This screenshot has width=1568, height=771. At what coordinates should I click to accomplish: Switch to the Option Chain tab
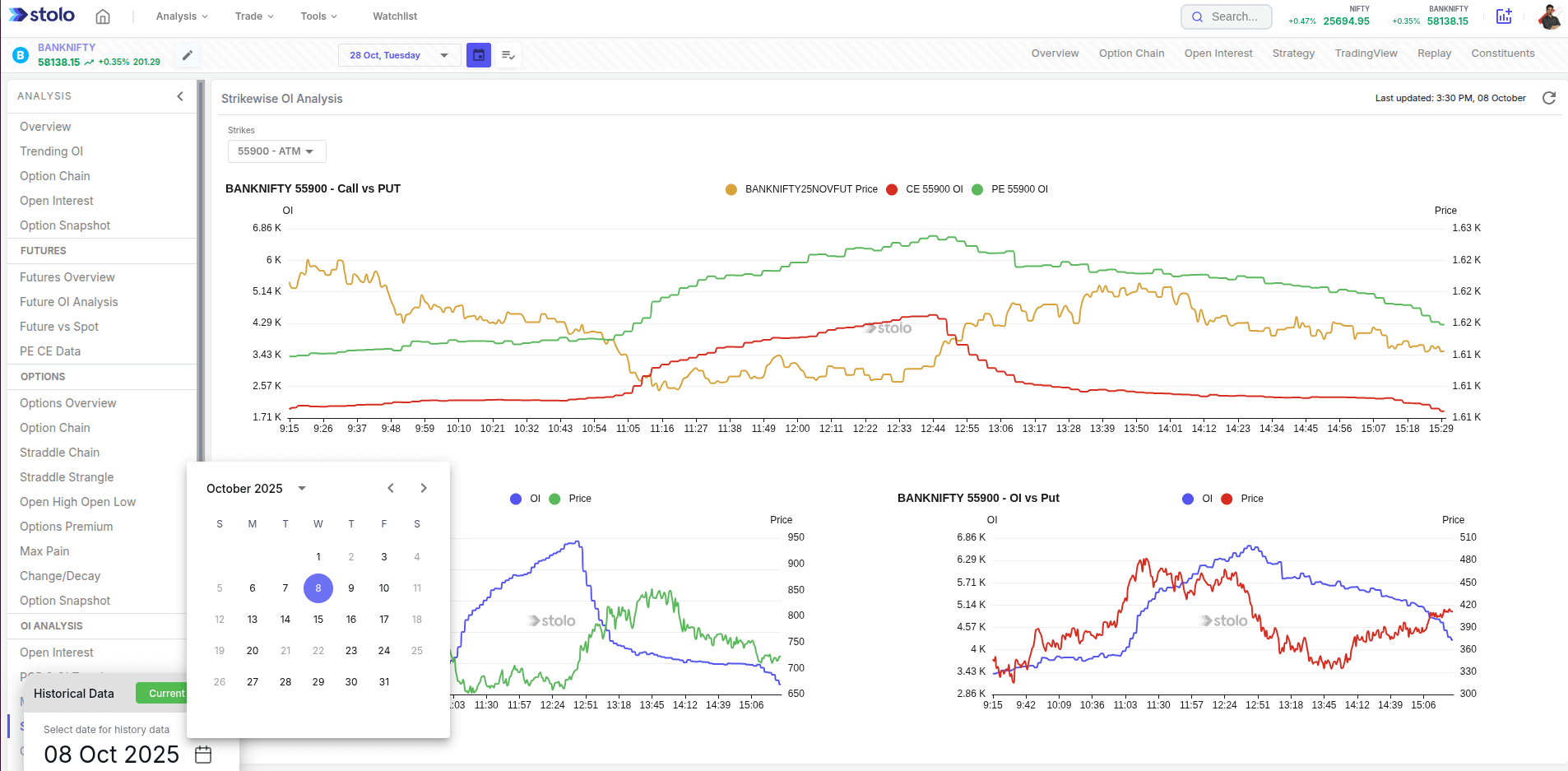point(1131,53)
